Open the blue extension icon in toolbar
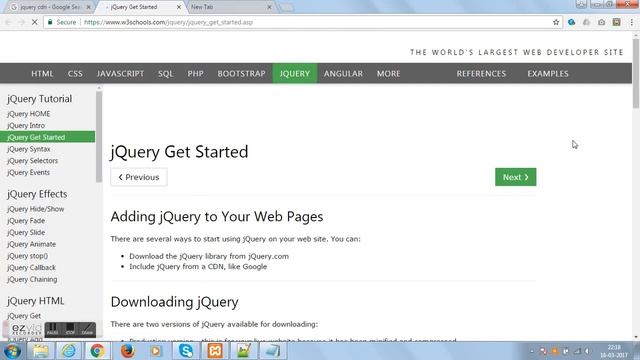The width and height of the screenshot is (640, 360). point(571,22)
